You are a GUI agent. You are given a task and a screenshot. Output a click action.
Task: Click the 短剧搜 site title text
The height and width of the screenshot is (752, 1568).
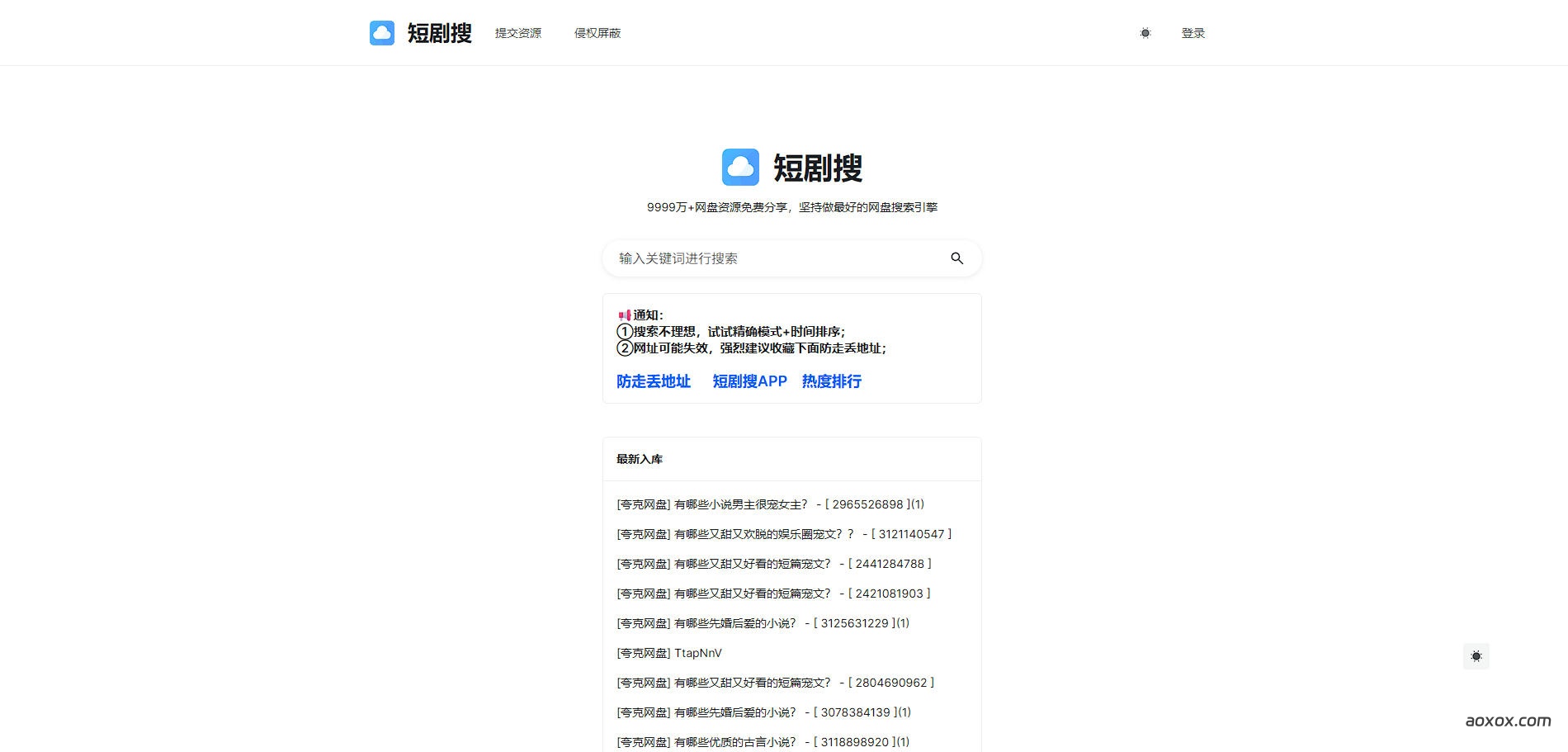(x=439, y=32)
